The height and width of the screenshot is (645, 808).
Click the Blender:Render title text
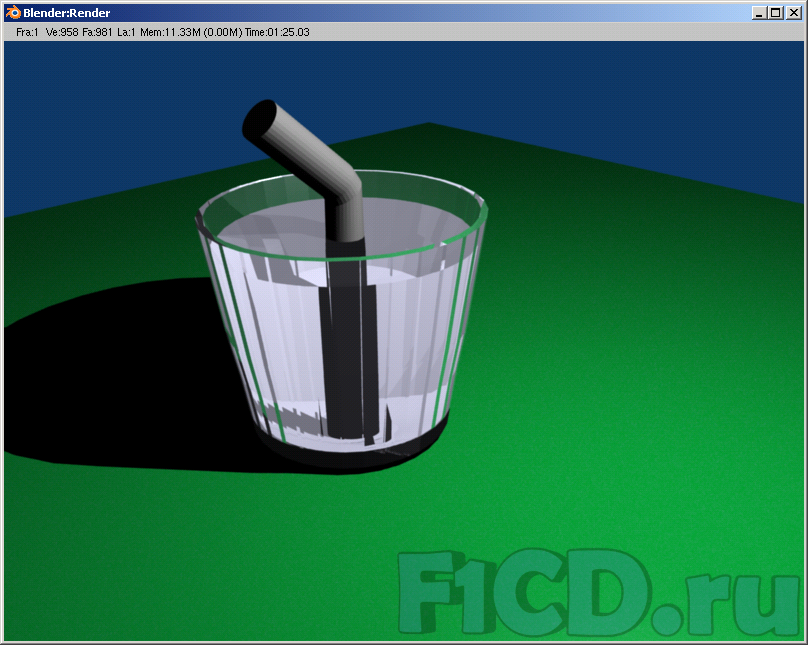[x=66, y=13]
